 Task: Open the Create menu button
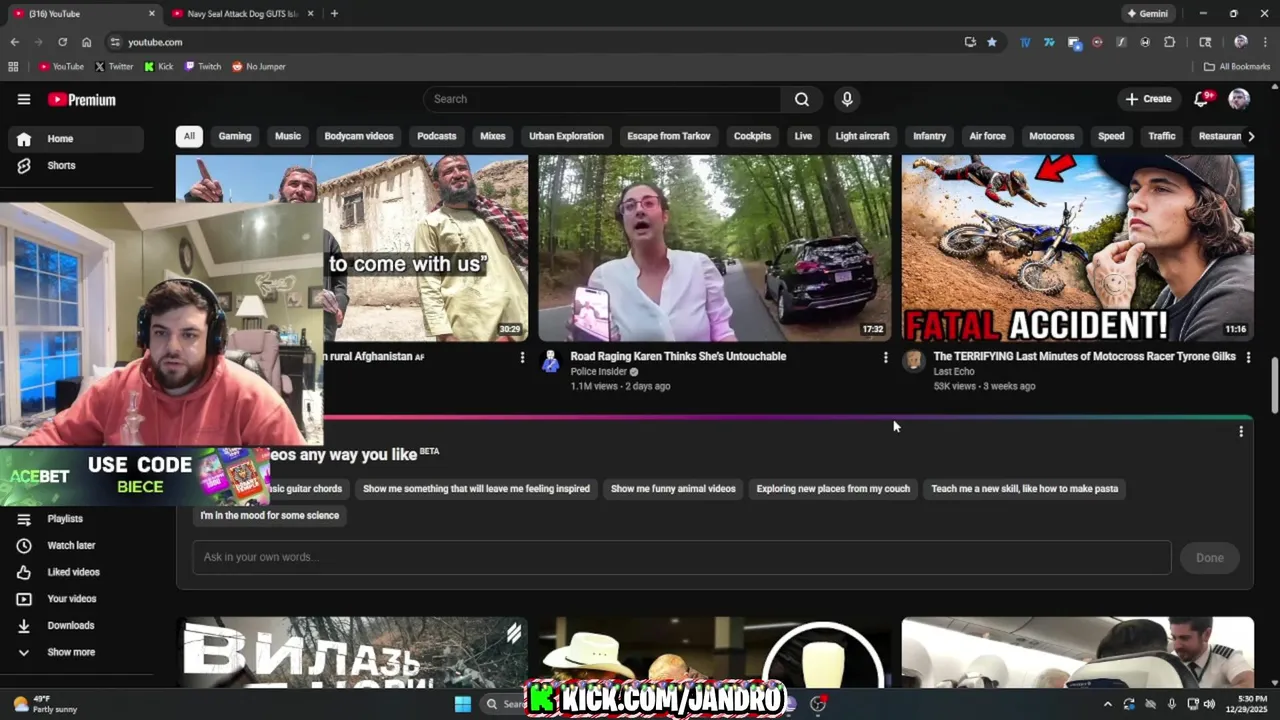pyautogui.click(x=1148, y=99)
